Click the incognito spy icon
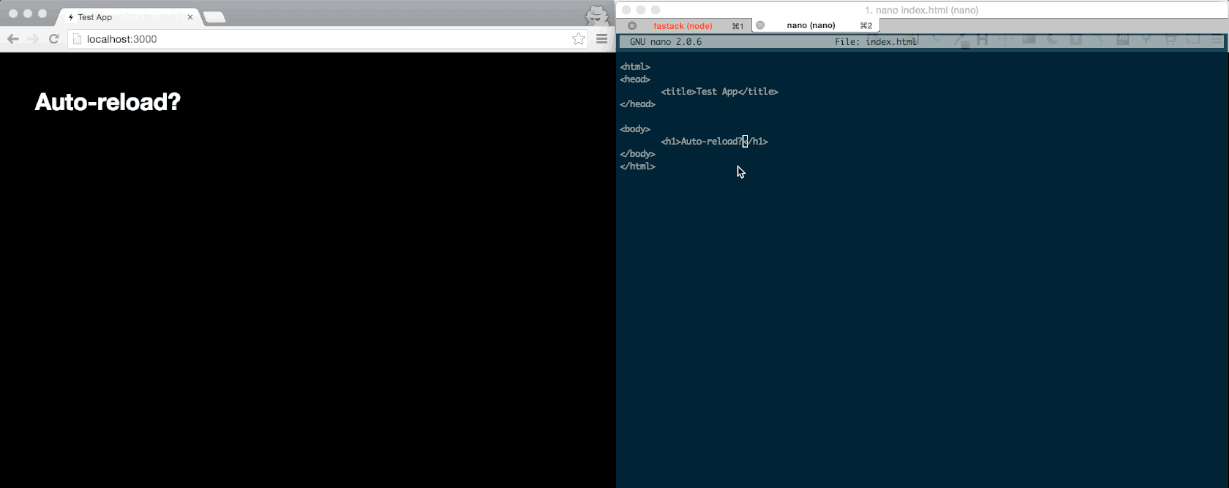Viewport: 1229px width, 488px height. 596,14
